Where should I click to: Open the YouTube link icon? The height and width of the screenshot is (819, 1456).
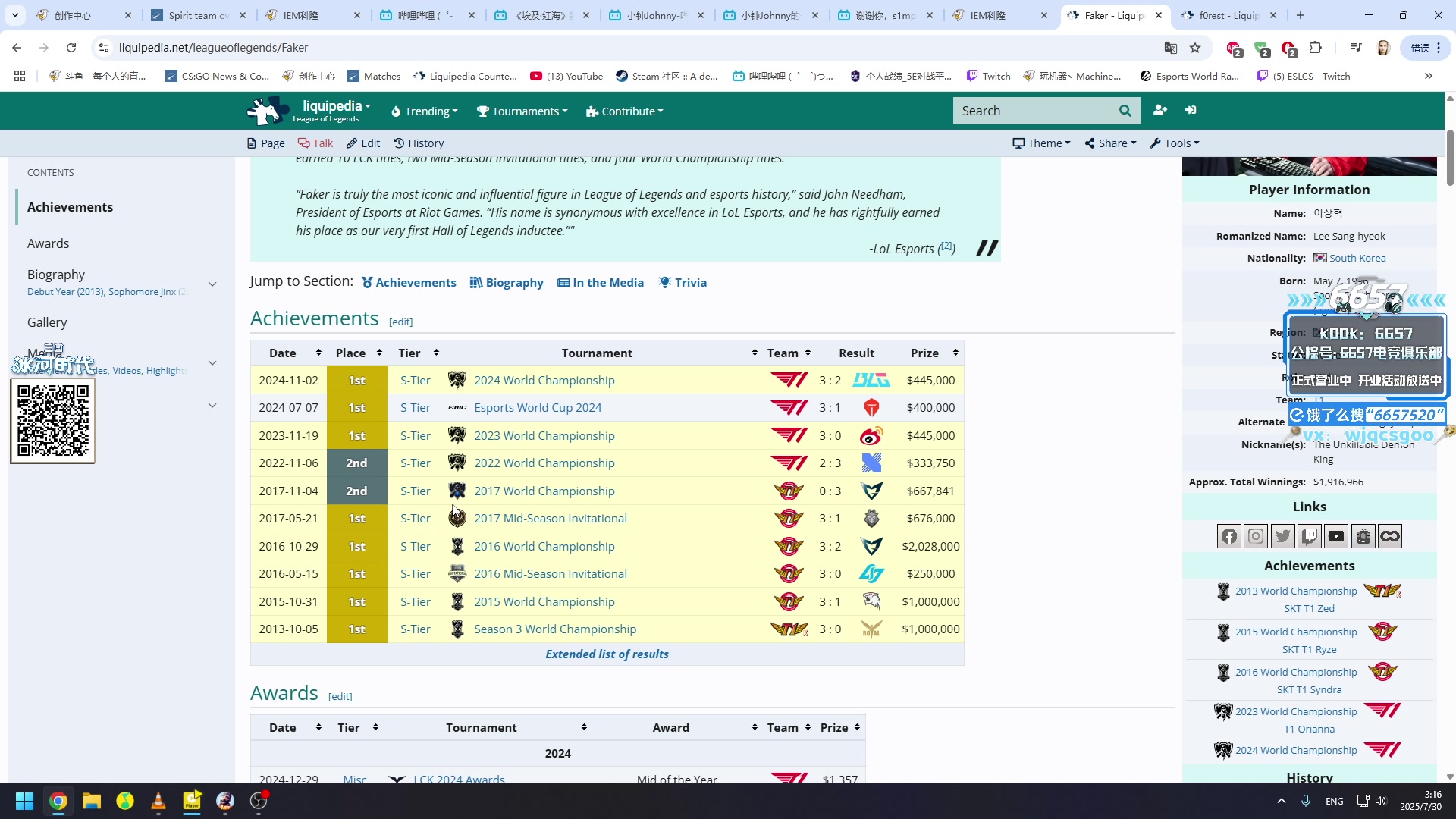pos(1336,536)
